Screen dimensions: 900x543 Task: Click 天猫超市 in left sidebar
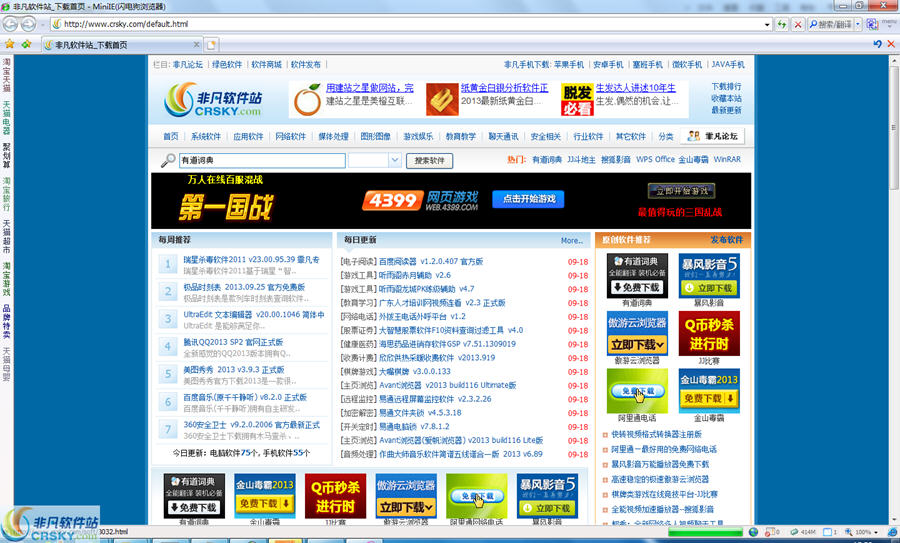pyautogui.click(x=6, y=236)
